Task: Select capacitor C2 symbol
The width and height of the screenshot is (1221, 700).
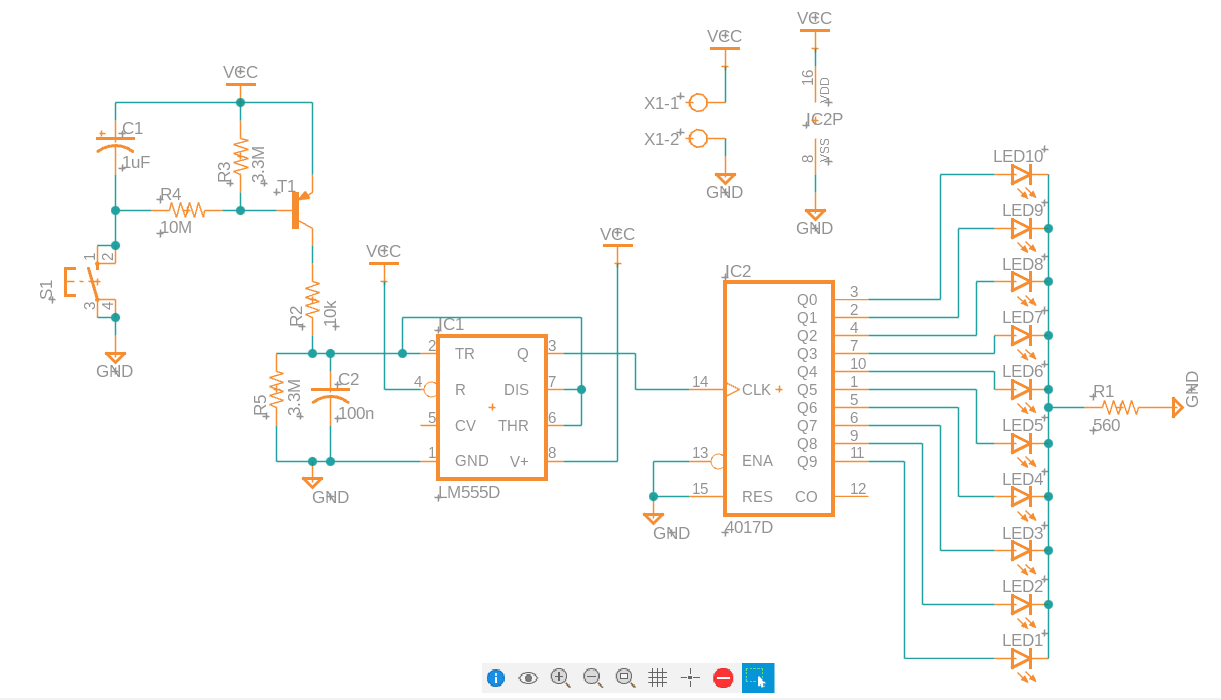Action: point(330,396)
